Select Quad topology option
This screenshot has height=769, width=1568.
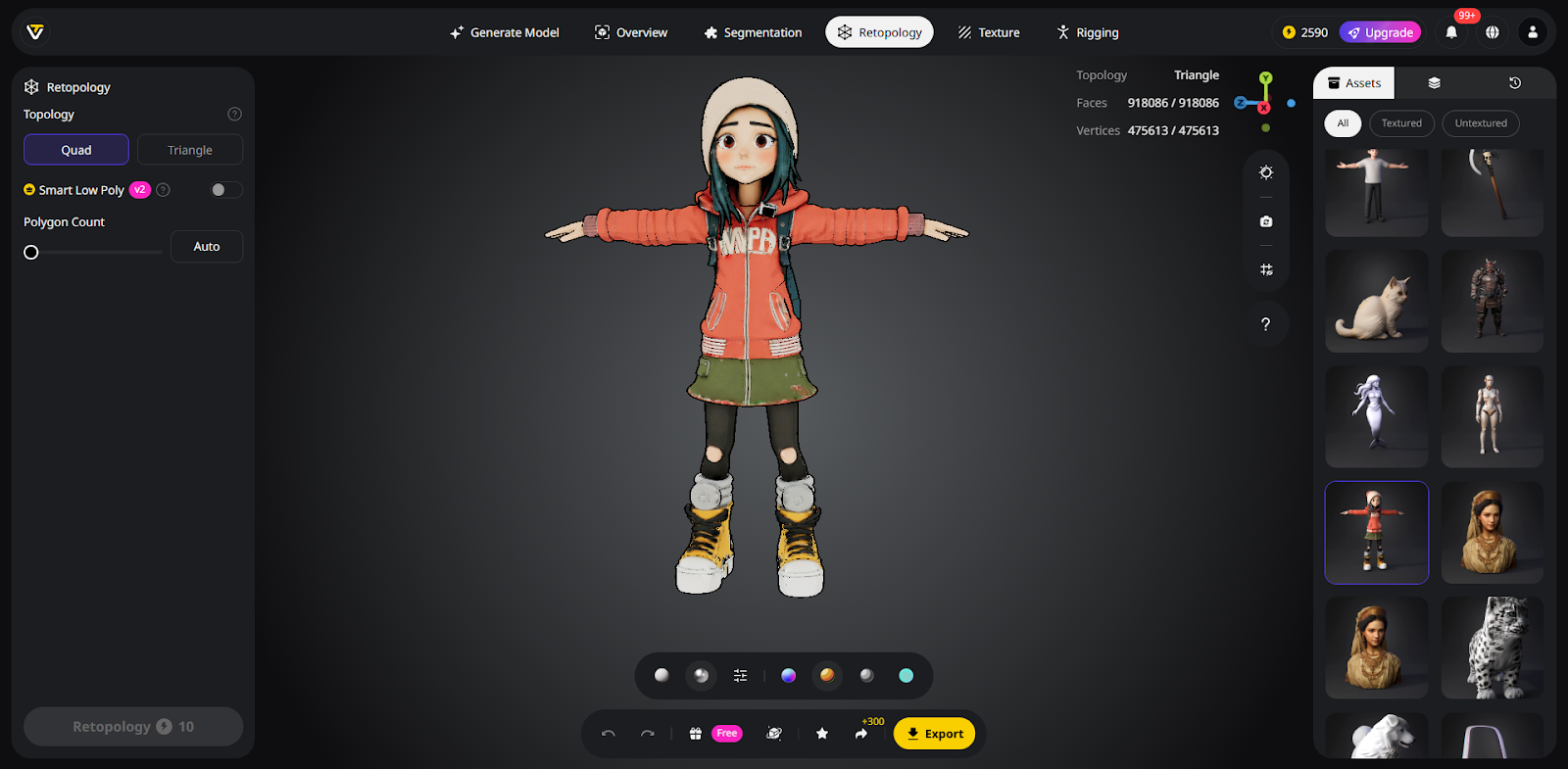click(76, 150)
